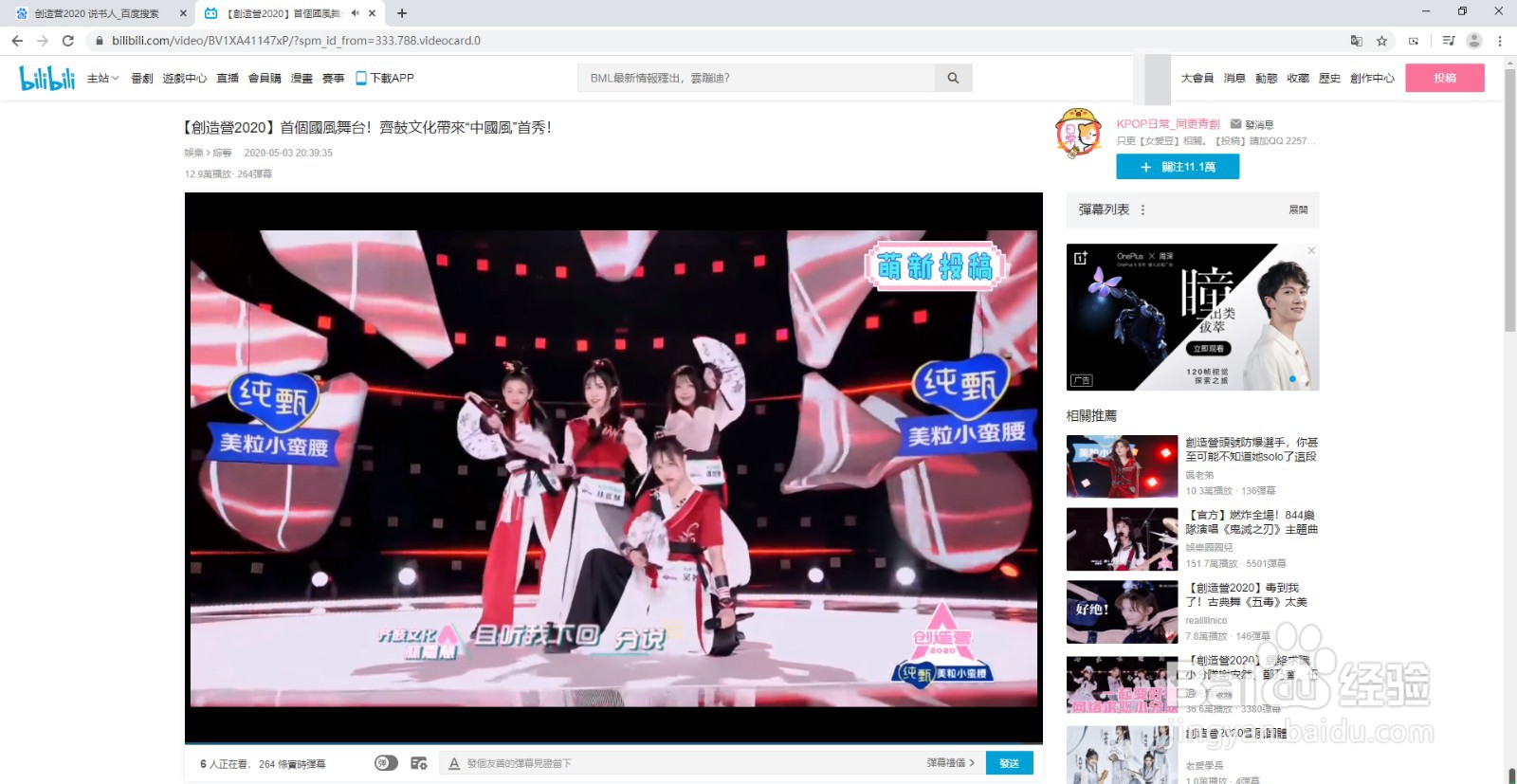
Task: Open the 創作中心 menu
Action: pyautogui.click(x=1372, y=78)
